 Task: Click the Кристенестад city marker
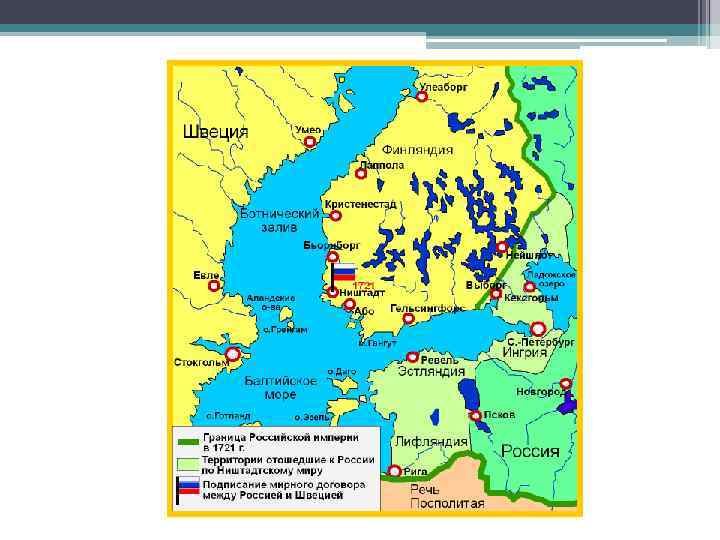[336, 215]
